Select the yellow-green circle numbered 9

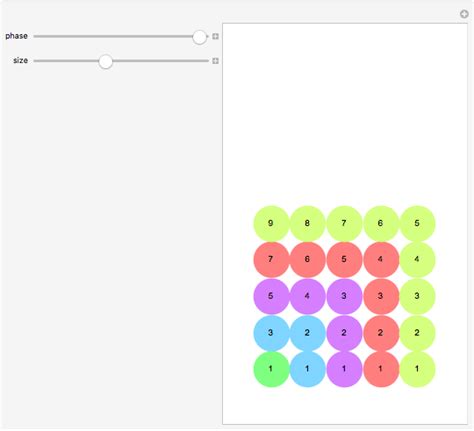(x=271, y=223)
